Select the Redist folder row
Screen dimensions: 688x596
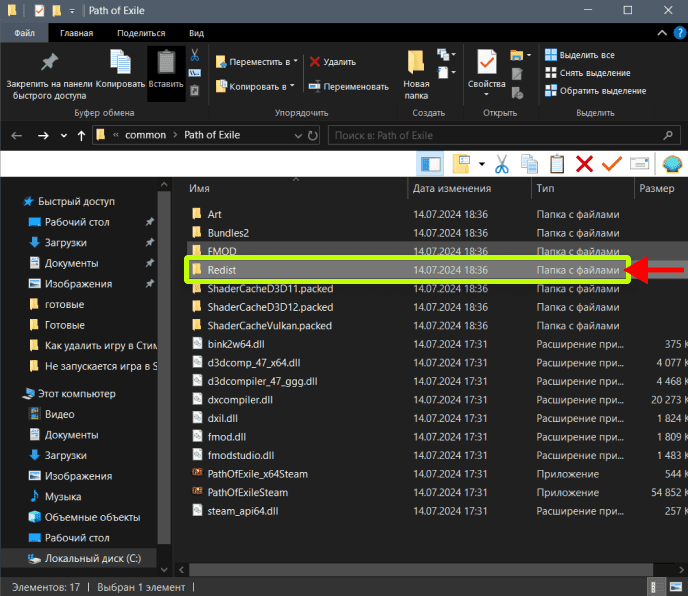(407, 270)
